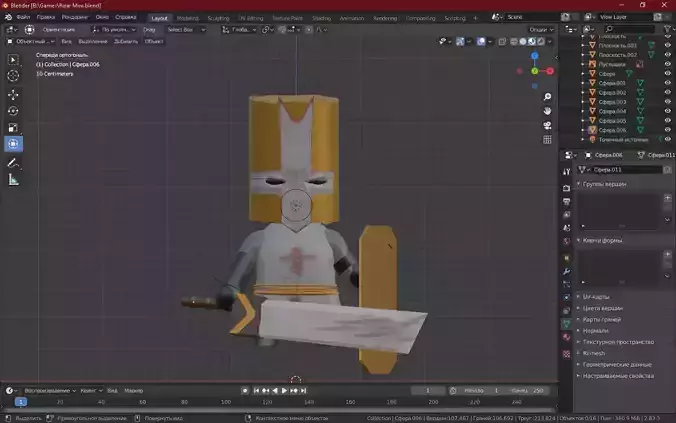Viewport: 676px width, 423px height.
Task: Open the Texture properties tab
Action: pyautogui.click(x=566, y=354)
